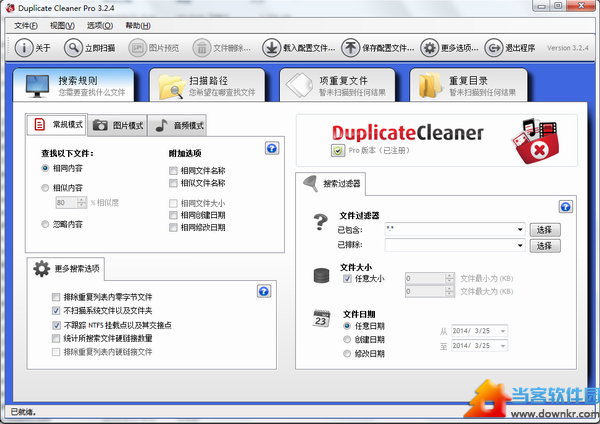The height and width of the screenshot is (424, 600).
Task: Open the 视图(V) menu
Action: point(62,26)
